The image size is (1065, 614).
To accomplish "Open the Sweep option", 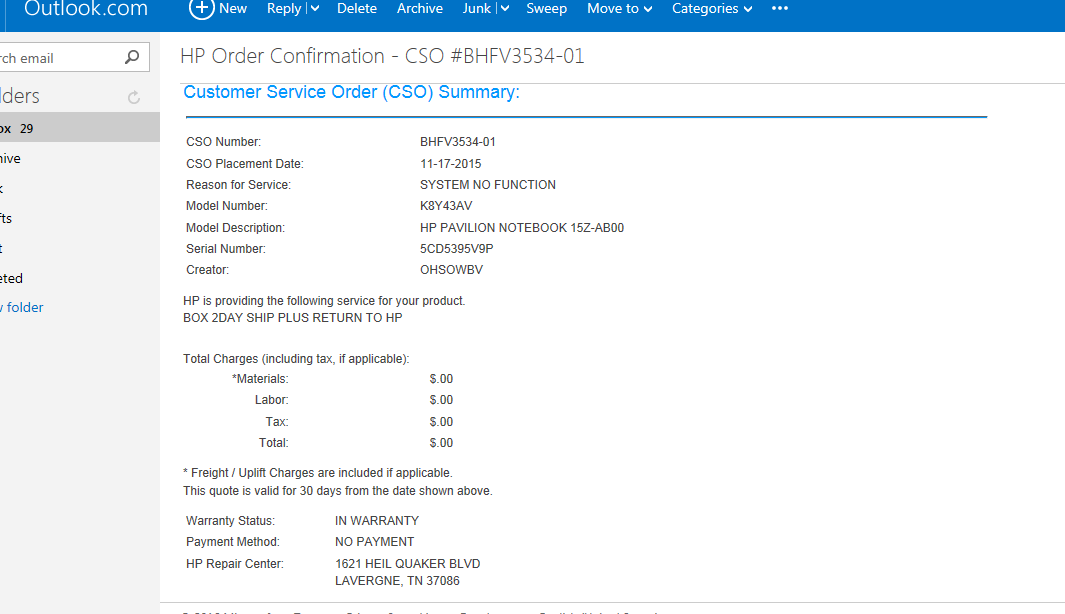I will pos(546,9).
